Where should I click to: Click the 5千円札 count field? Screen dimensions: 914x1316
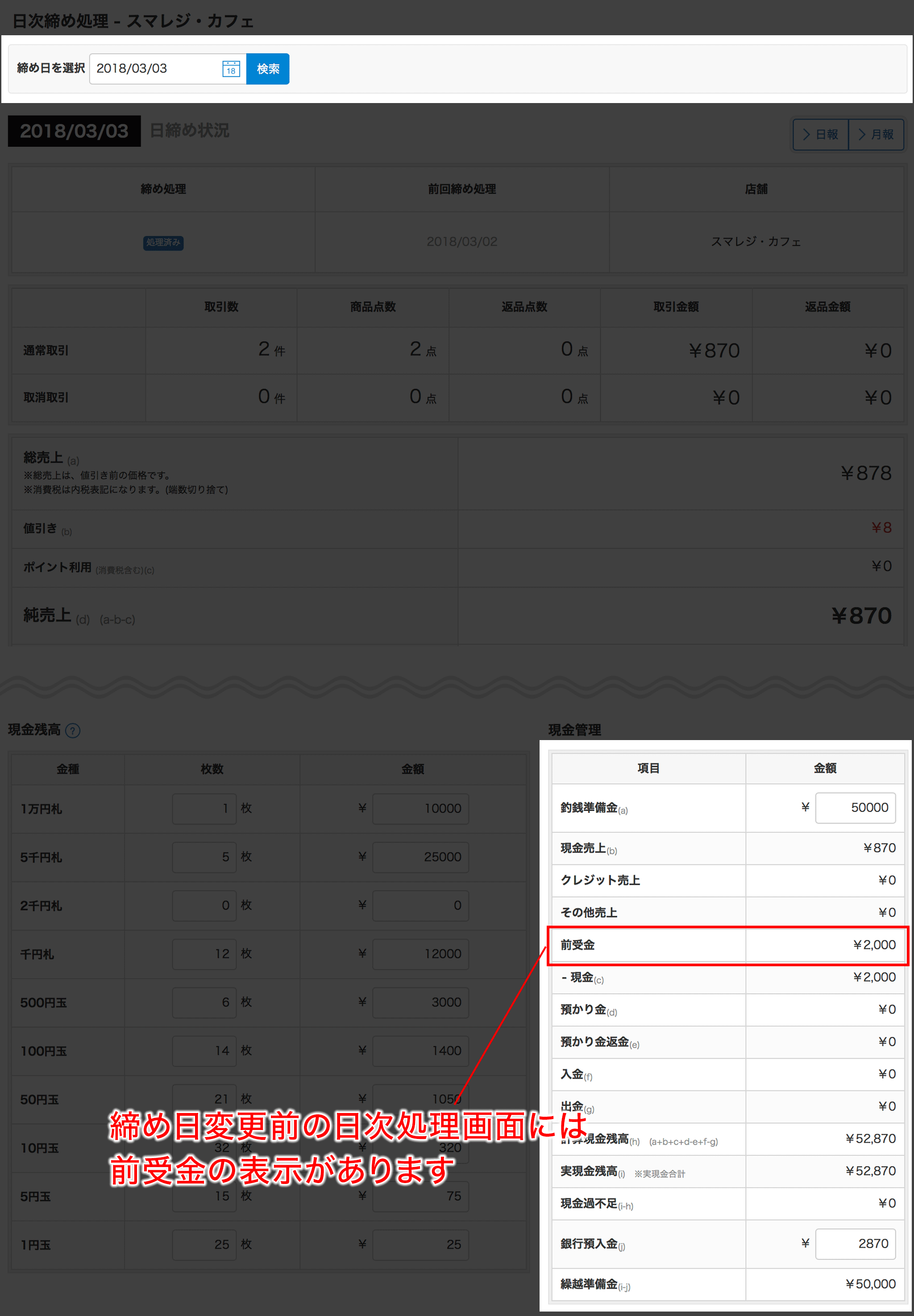tap(204, 857)
